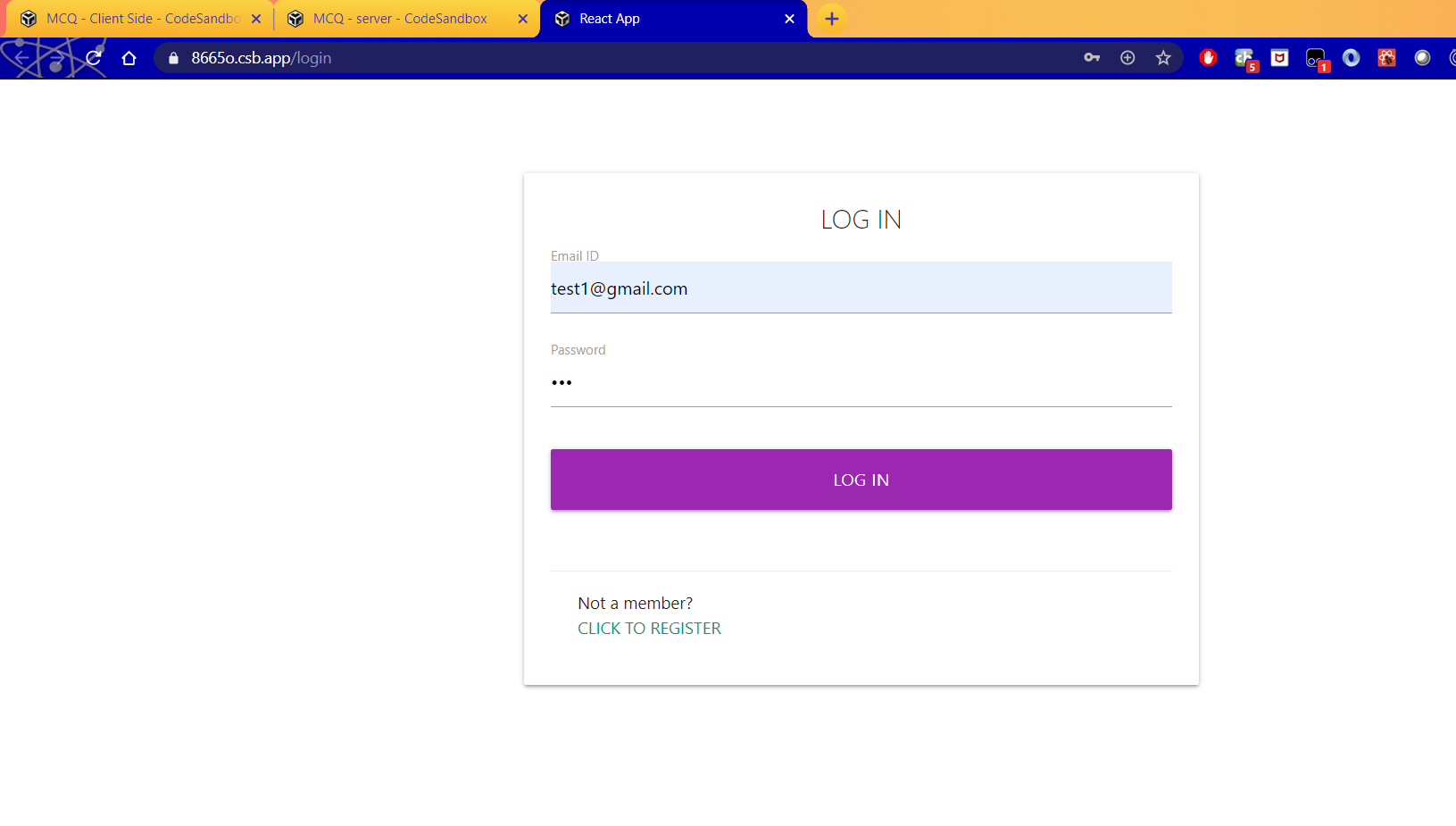Open a new browser tab

tap(831, 18)
